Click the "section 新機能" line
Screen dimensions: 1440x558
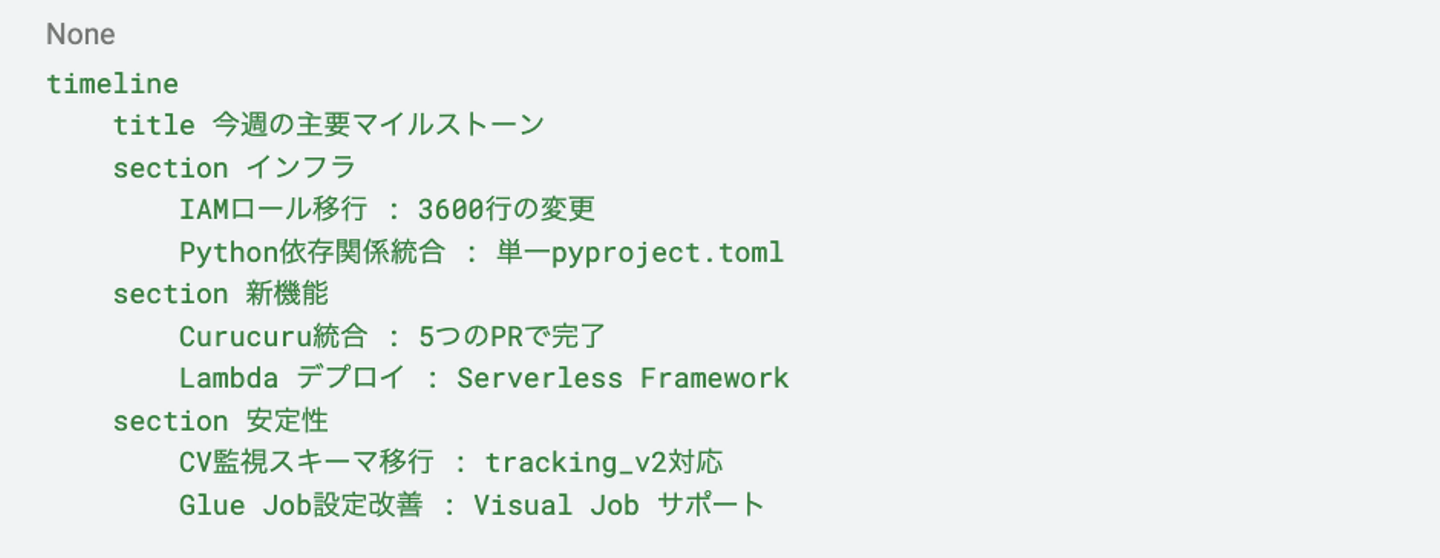(x=220, y=294)
